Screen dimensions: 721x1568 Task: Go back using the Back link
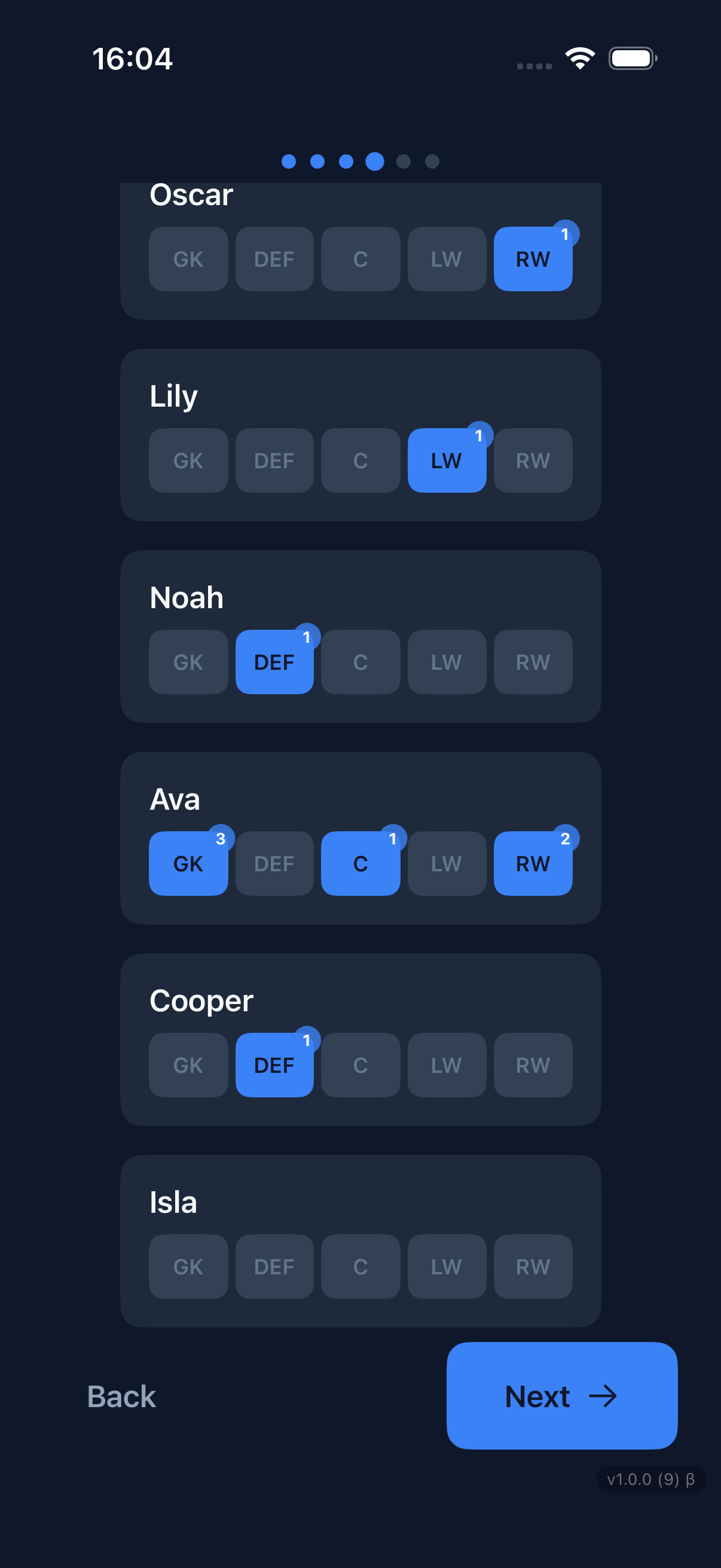click(x=121, y=1397)
